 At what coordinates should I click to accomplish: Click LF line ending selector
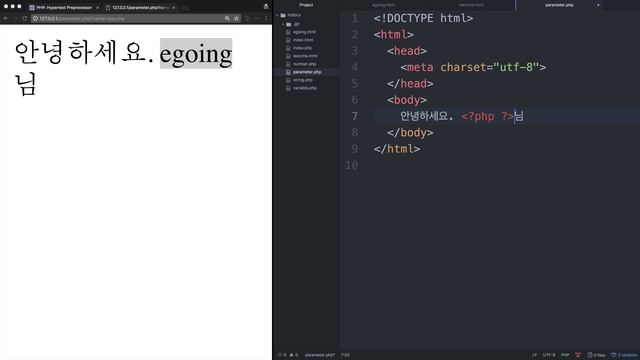pyautogui.click(x=534, y=355)
